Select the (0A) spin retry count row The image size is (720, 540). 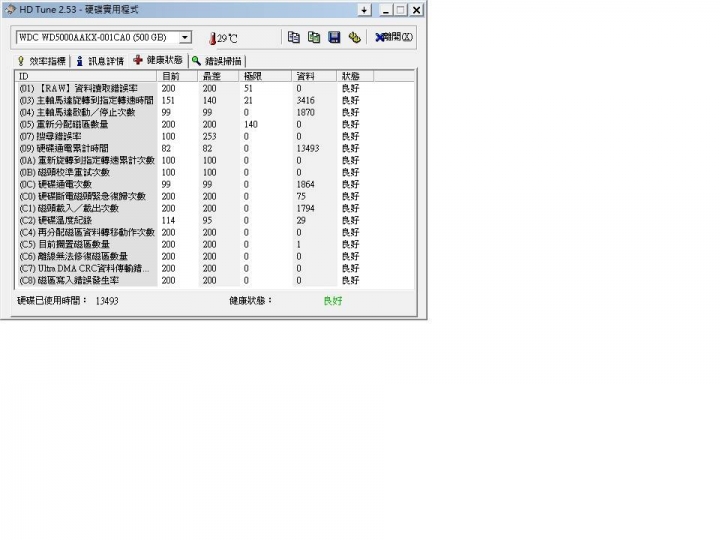(x=215, y=160)
